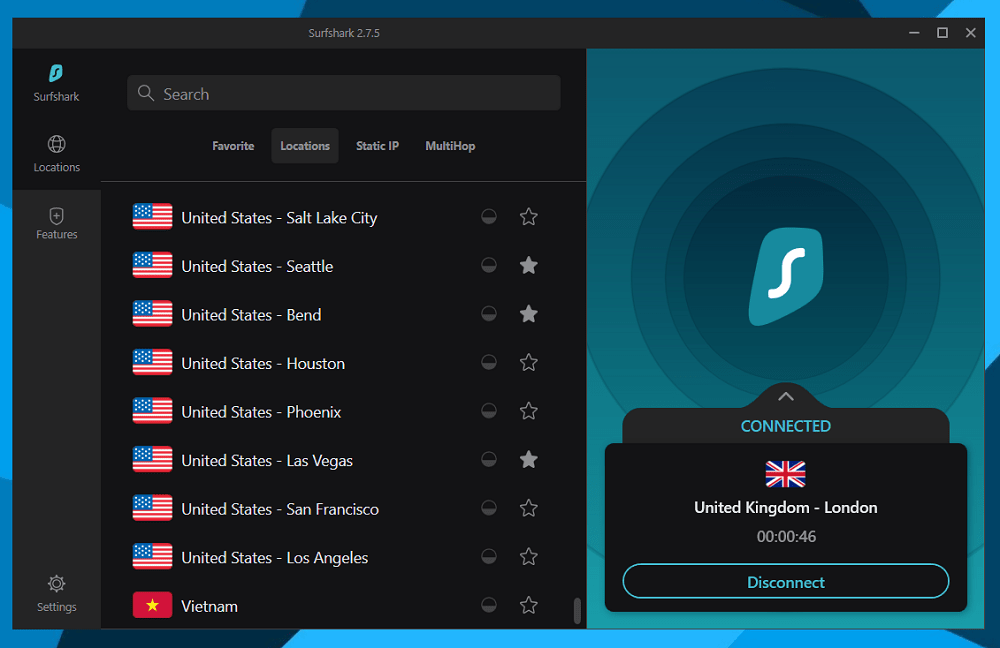Connect to United States - Houston
The height and width of the screenshot is (648, 1000).
(263, 363)
